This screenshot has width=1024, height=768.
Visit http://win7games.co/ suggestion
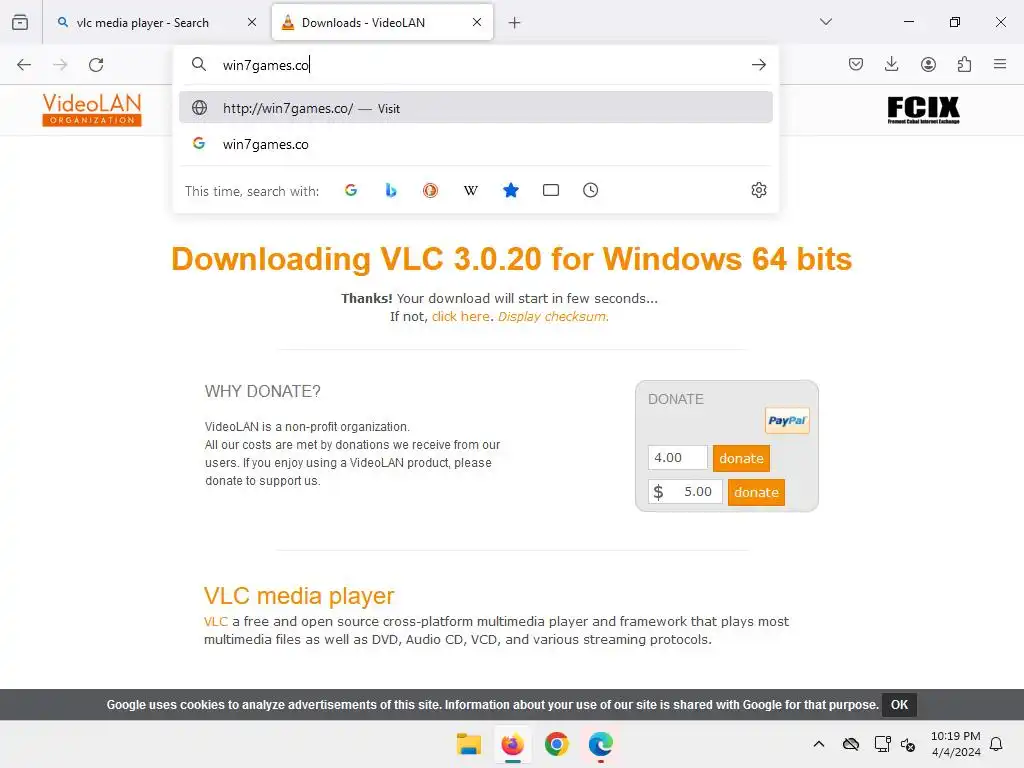(475, 108)
